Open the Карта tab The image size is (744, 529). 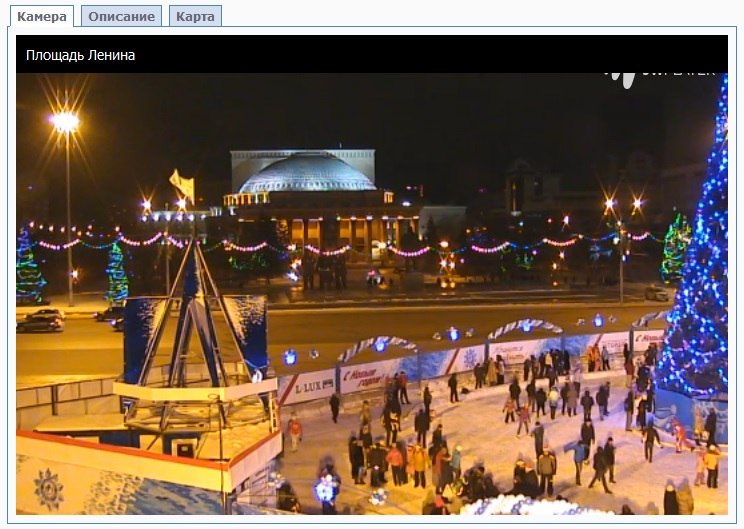coord(195,17)
